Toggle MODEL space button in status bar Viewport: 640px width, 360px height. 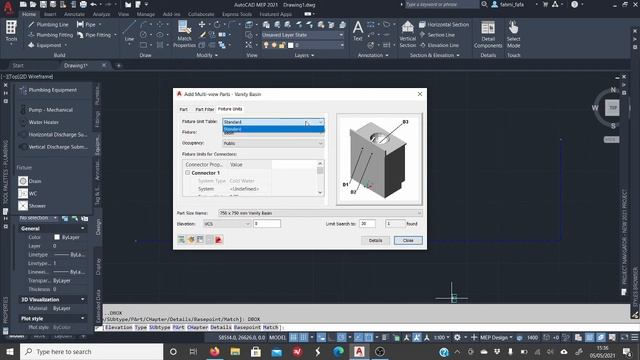[x=278, y=338]
